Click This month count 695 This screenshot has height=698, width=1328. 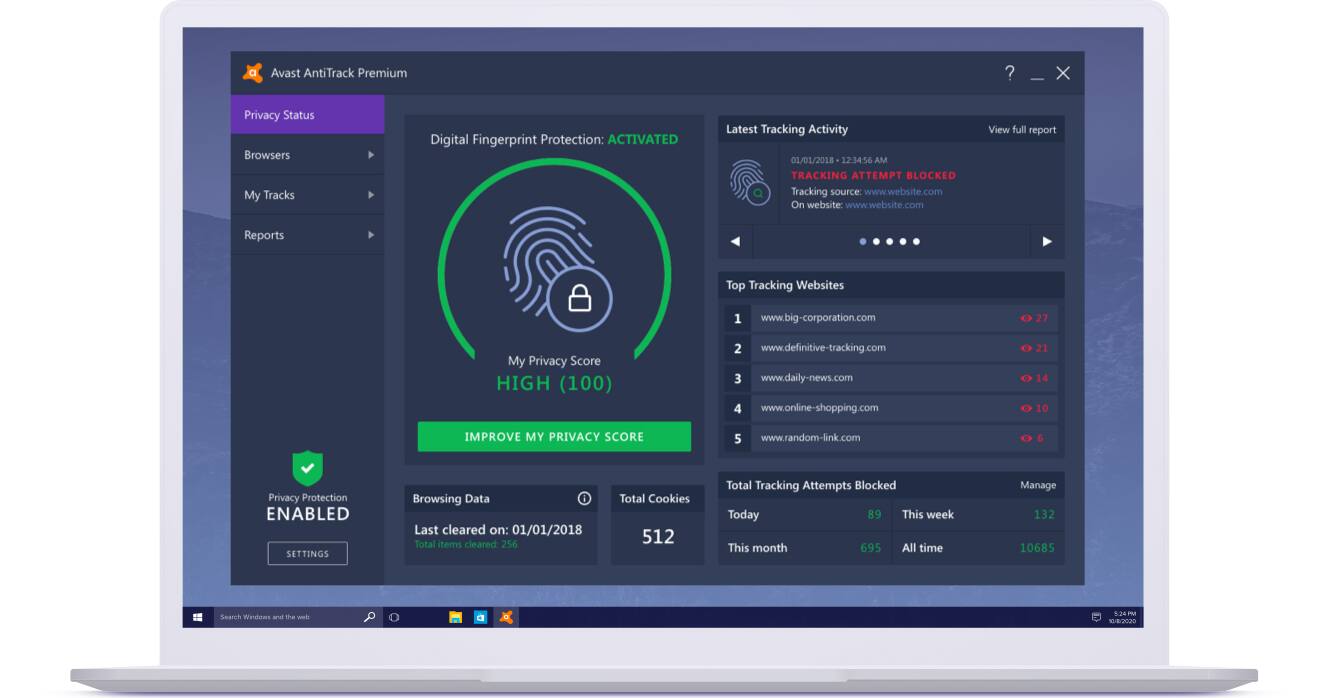[871, 548]
